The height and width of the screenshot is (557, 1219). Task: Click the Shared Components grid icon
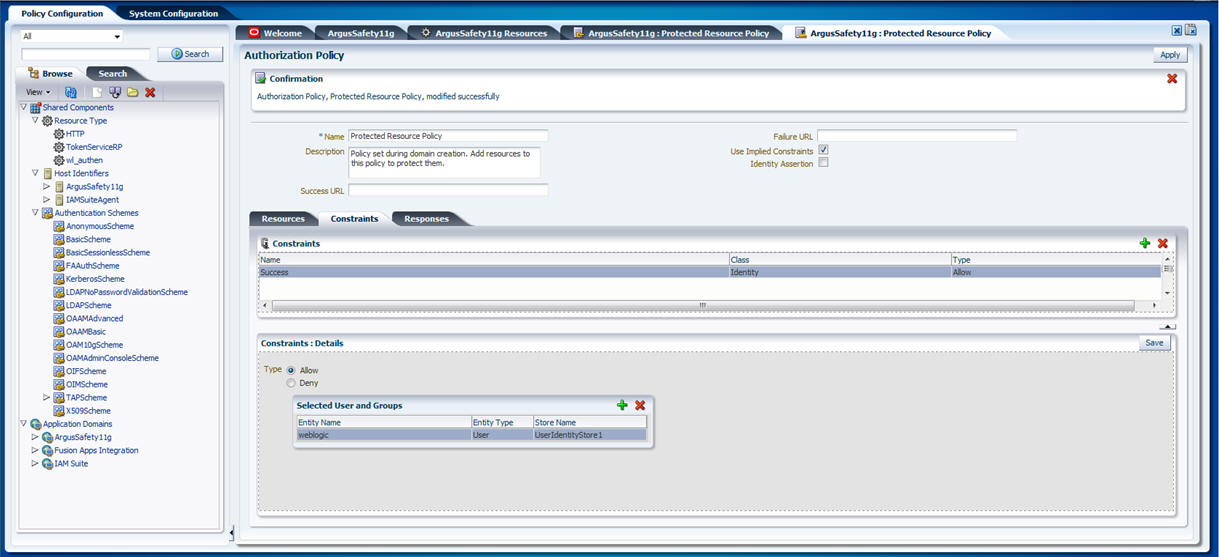pos(35,107)
